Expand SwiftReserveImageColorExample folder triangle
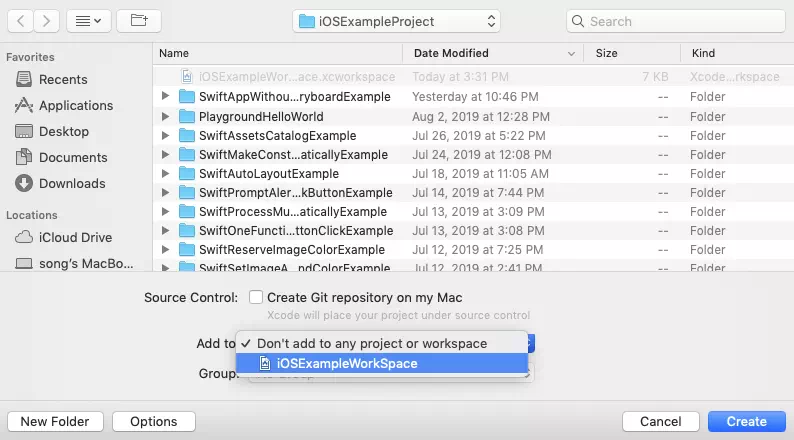 point(165,250)
